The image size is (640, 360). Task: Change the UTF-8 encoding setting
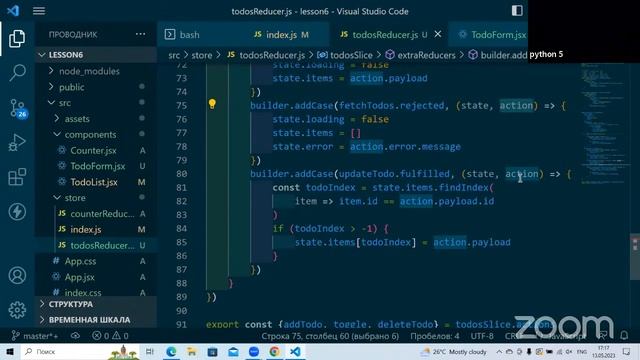482,336
